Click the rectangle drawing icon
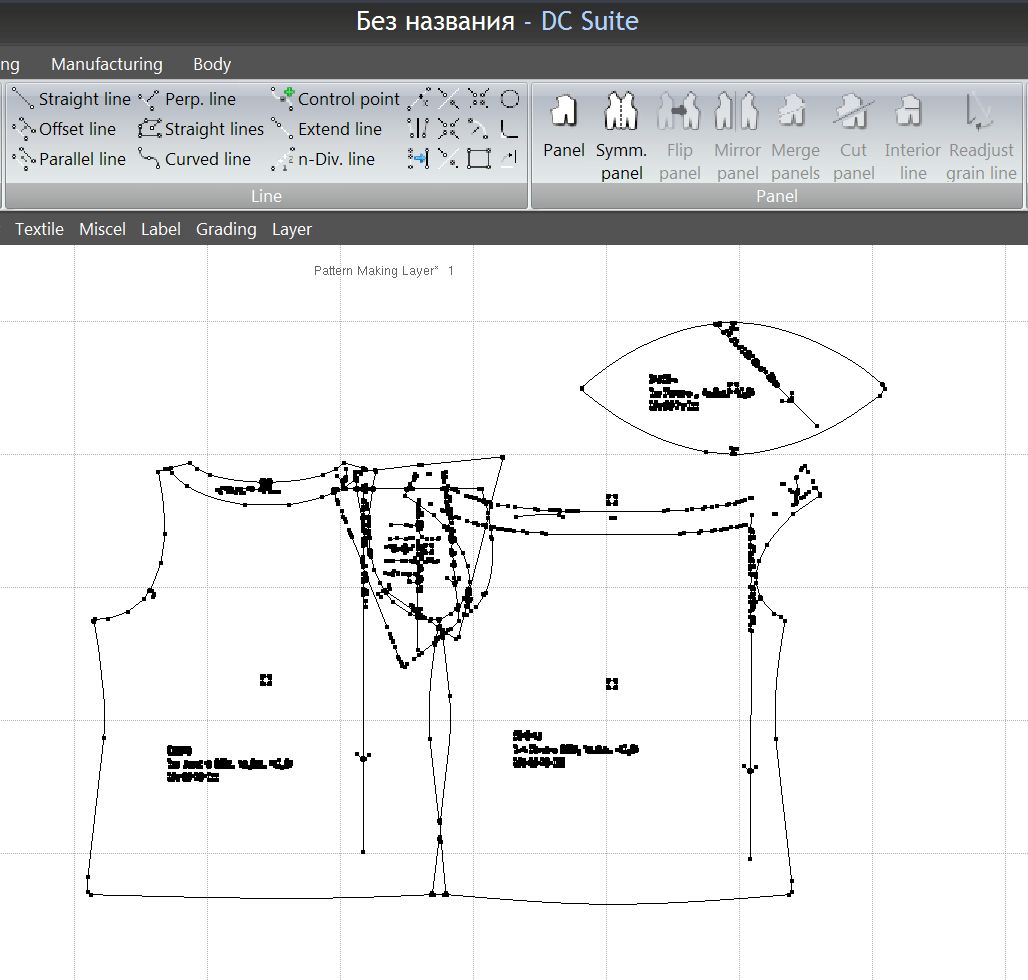This screenshot has height=980, width=1028. [479, 158]
